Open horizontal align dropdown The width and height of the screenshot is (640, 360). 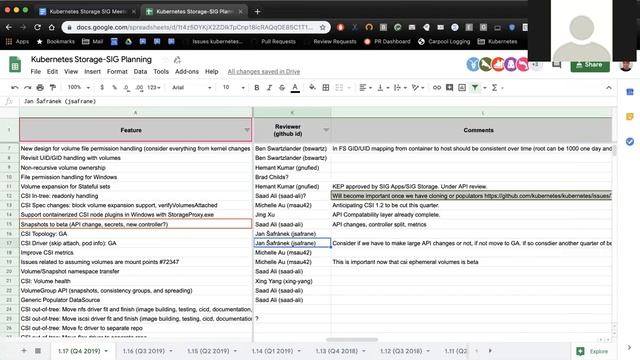coord(365,87)
